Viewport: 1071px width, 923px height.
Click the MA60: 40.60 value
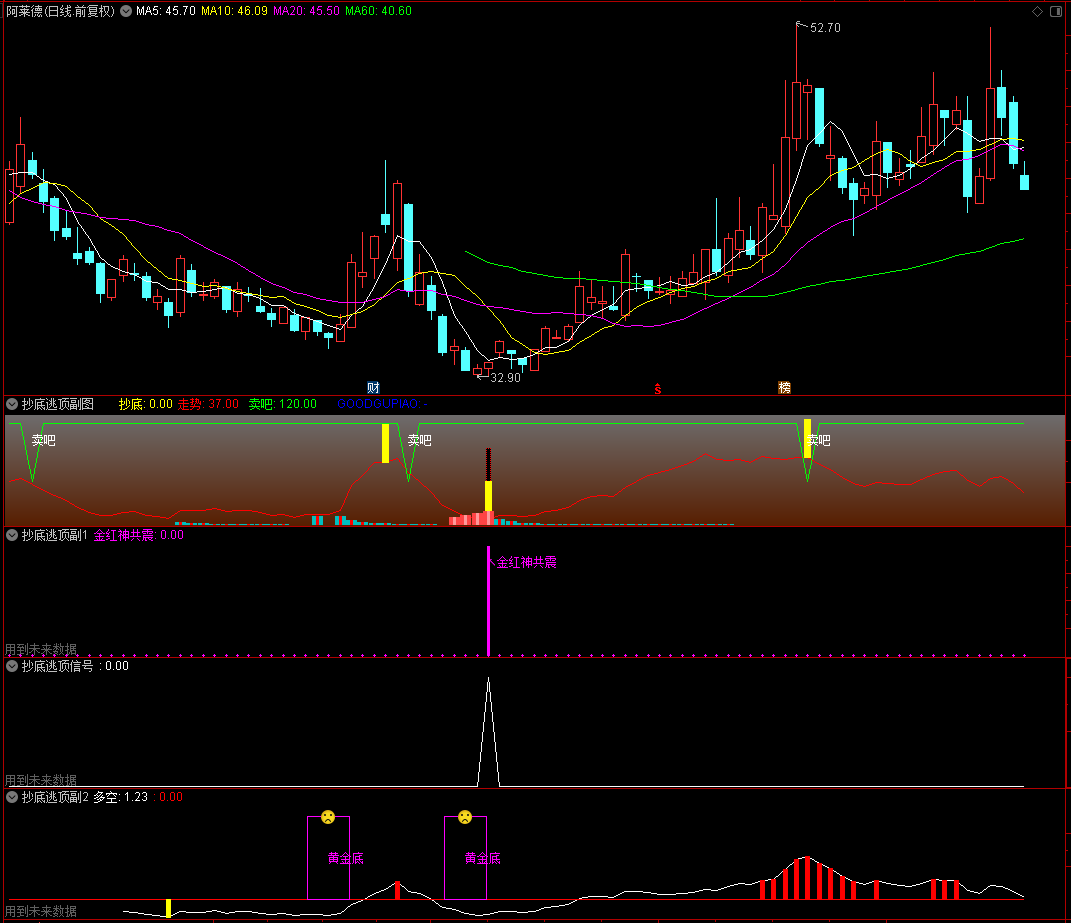378,11
